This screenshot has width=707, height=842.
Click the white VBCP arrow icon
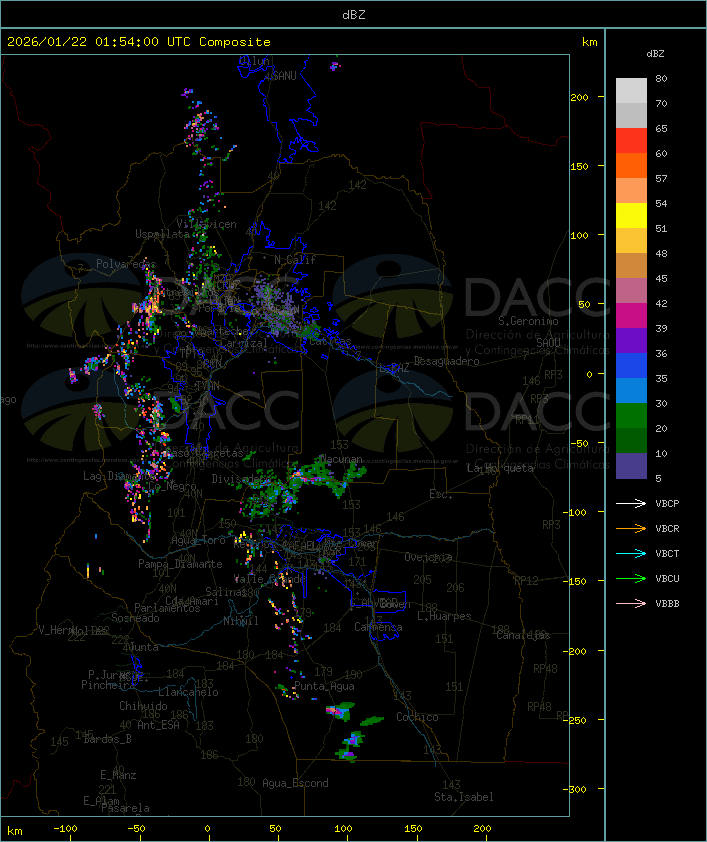[631, 503]
